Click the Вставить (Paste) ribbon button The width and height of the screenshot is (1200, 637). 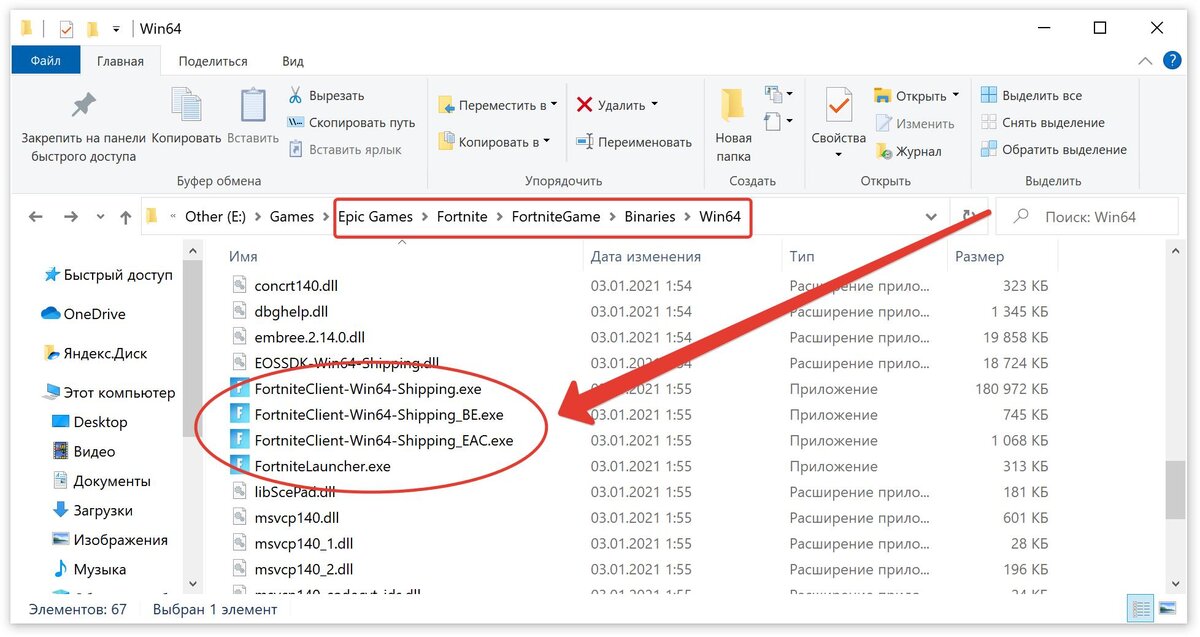click(x=253, y=117)
